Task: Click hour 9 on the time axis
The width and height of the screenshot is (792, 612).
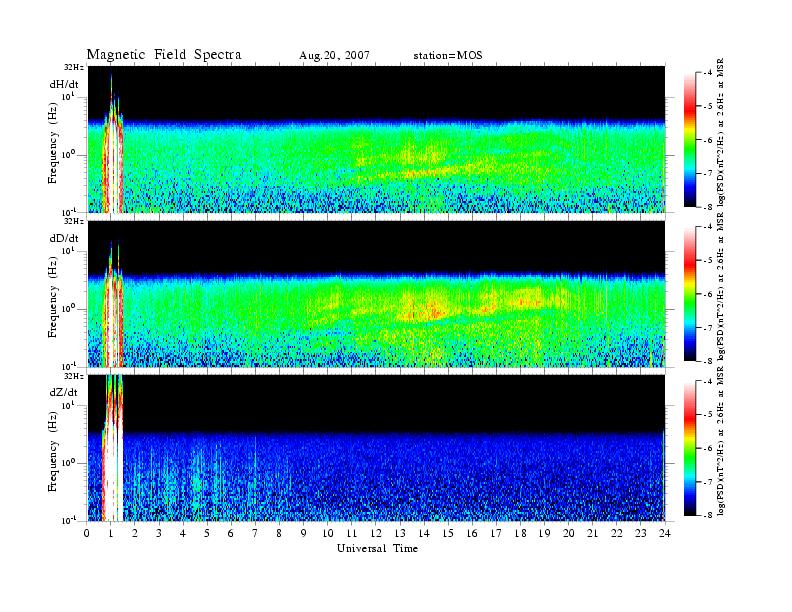Action: pos(304,534)
